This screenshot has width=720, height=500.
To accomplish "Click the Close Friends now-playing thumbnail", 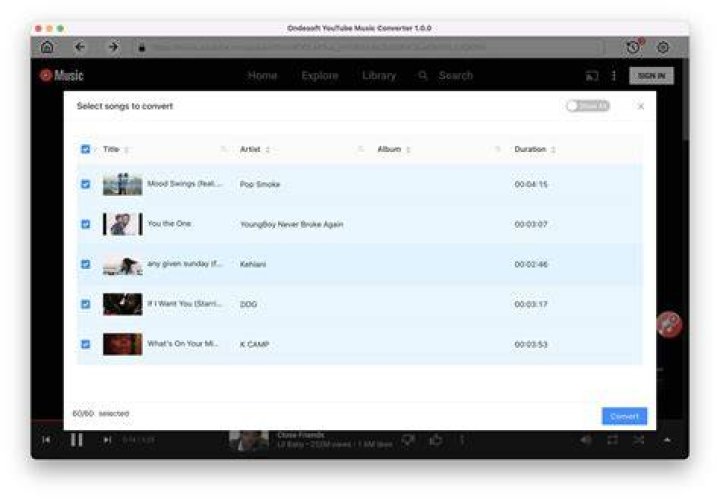I will click(x=249, y=440).
